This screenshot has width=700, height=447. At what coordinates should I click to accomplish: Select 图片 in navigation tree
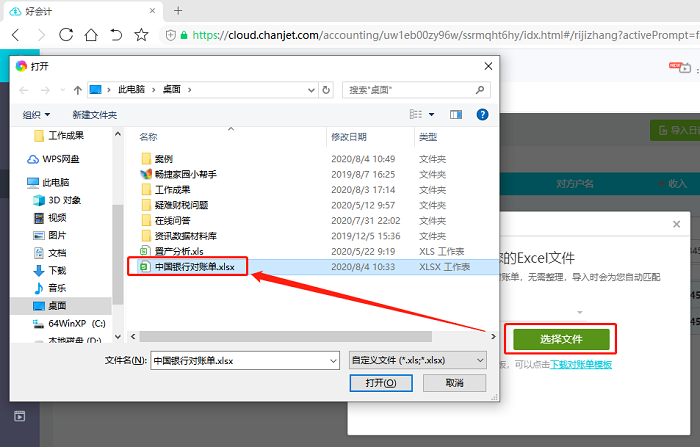50,235
